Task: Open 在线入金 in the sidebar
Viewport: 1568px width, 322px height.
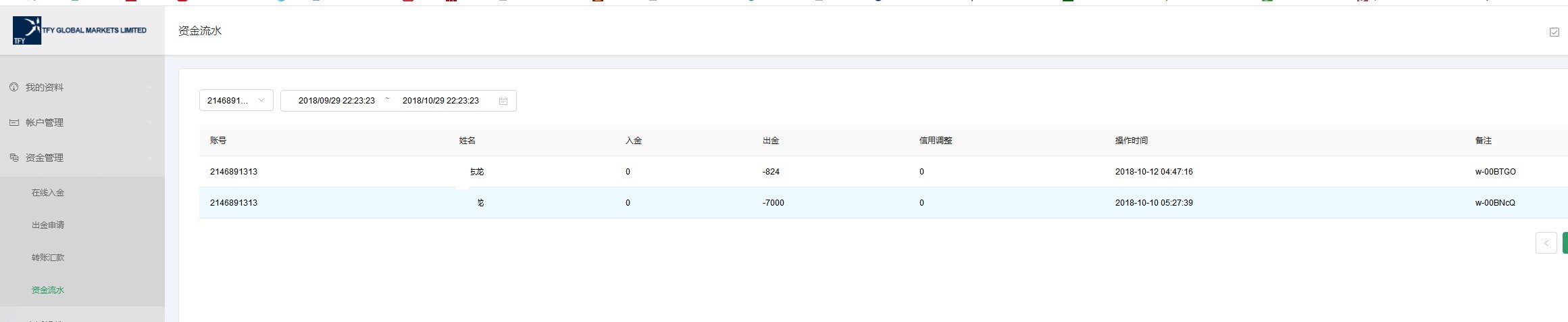Action: tap(48, 193)
